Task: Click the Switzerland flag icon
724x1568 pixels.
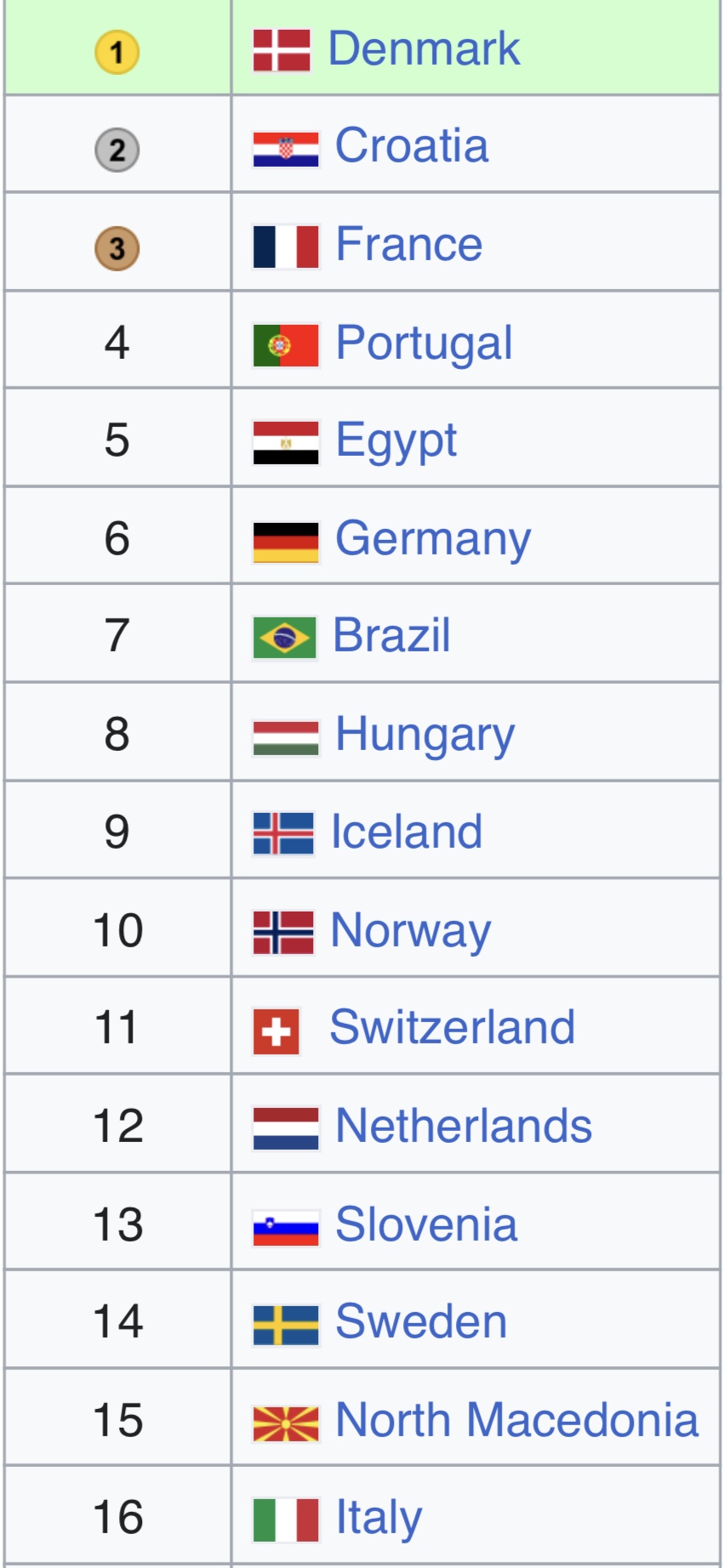Action: point(276,1031)
